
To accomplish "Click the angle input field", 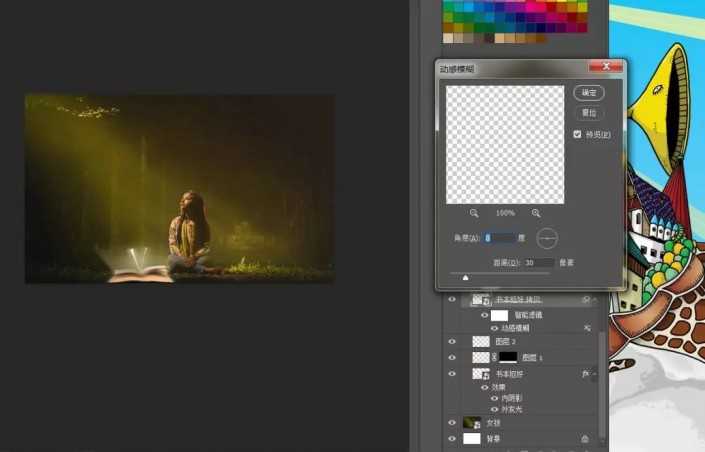I will point(500,238).
